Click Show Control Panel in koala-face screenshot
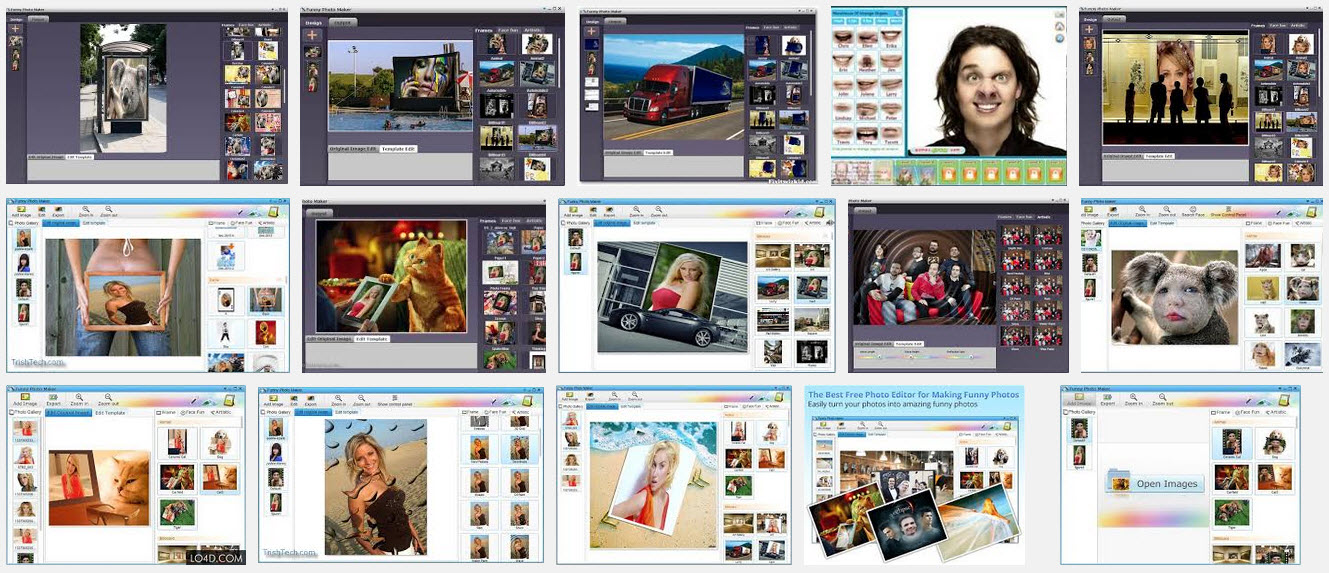 click(1229, 212)
